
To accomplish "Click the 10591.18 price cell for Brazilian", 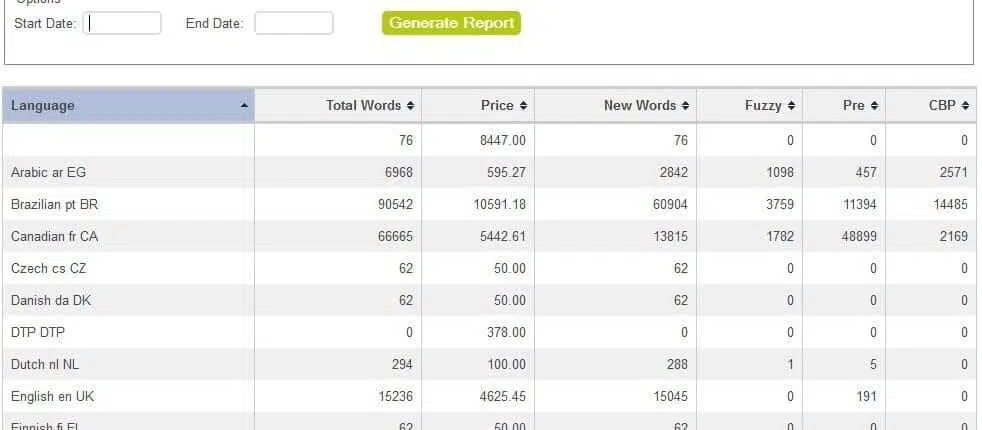I will (495, 204).
